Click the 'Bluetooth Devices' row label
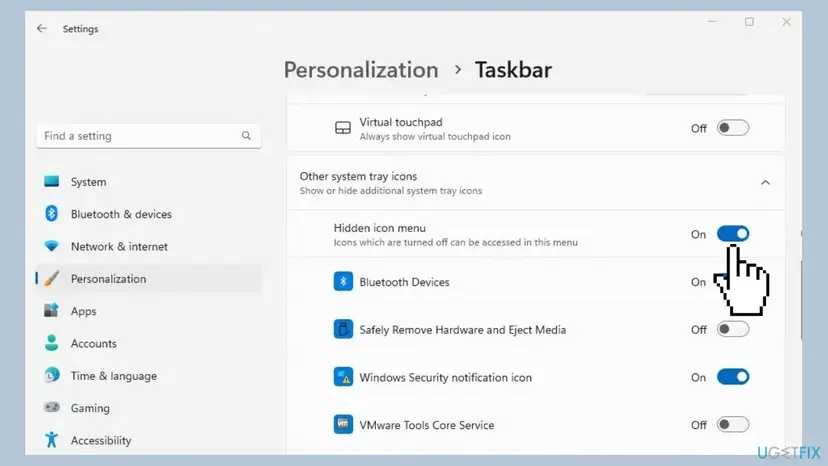The width and height of the screenshot is (828, 466). point(404,282)
